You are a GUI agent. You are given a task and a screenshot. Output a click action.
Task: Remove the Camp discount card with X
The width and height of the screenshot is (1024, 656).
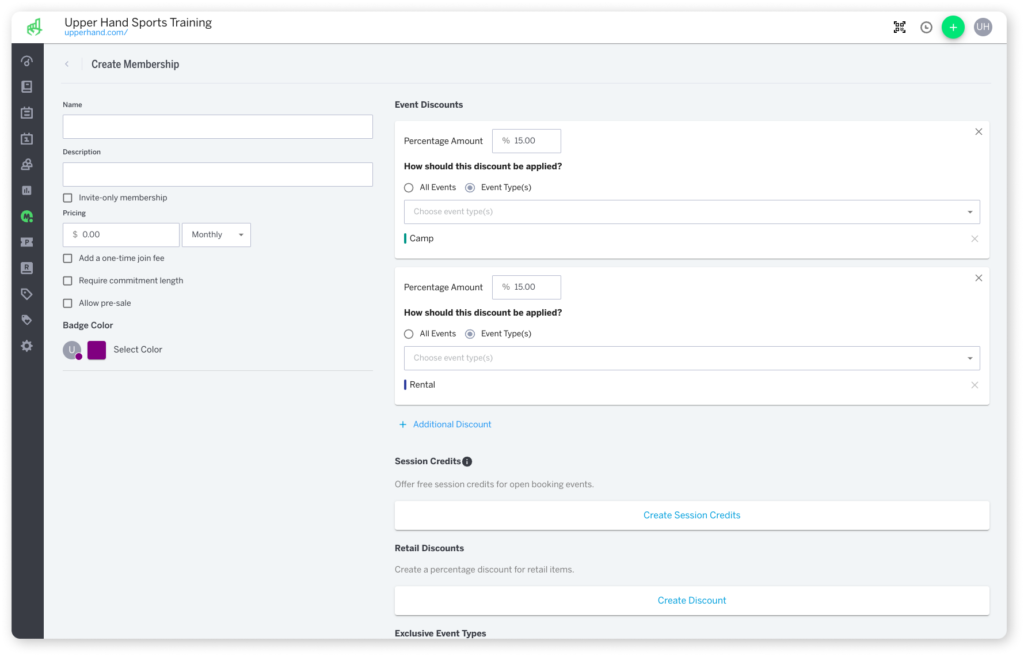(x=978, y=132)
